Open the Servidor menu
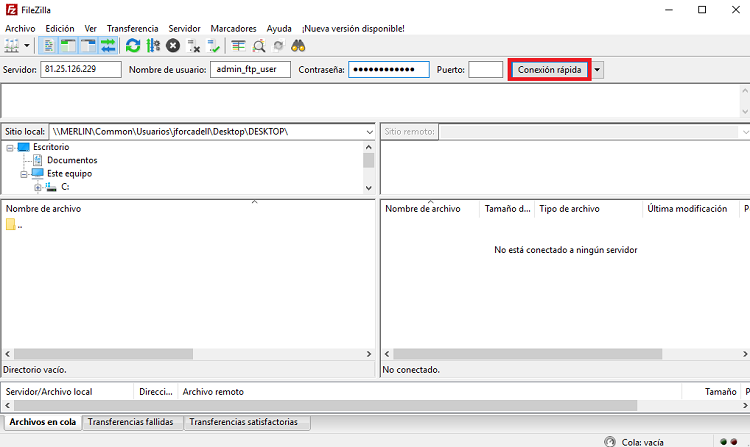 pos(184,29)
